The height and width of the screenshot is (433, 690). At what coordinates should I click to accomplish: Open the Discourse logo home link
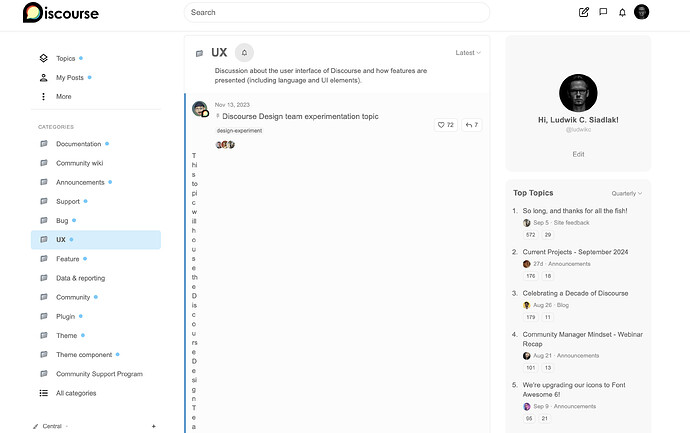(61, 12)
